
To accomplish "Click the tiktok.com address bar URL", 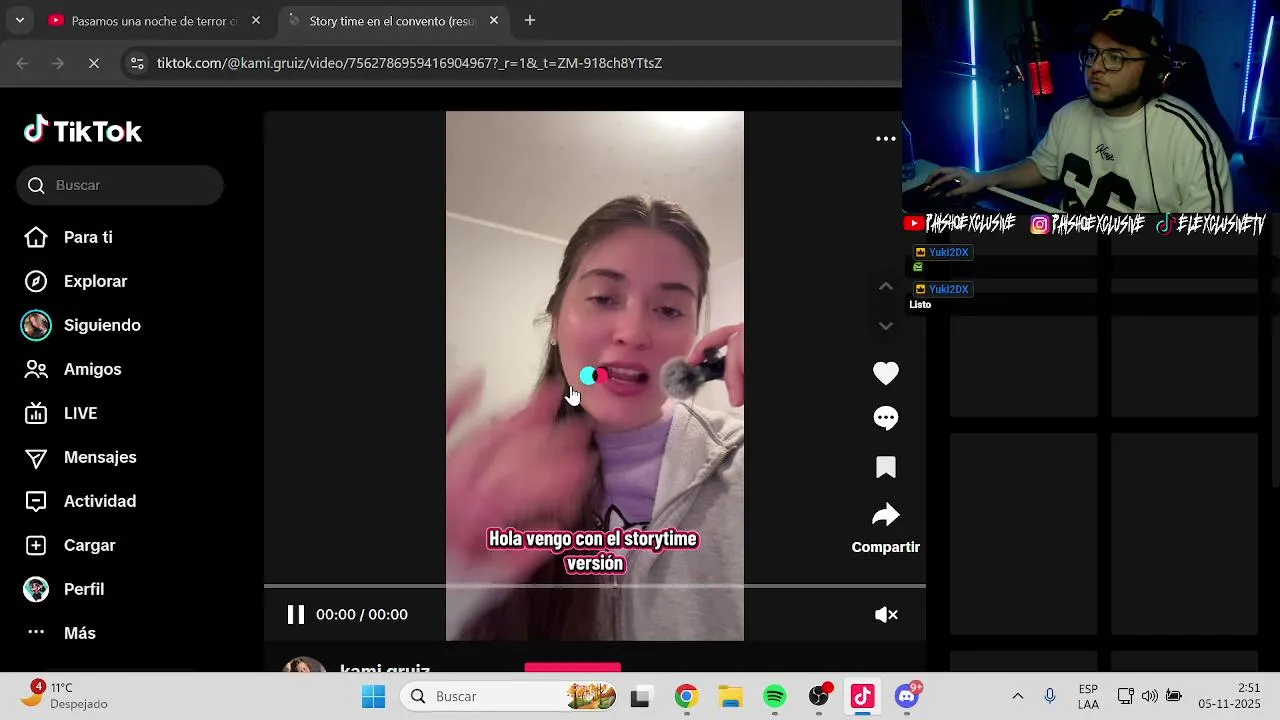I will click(409, 63).
